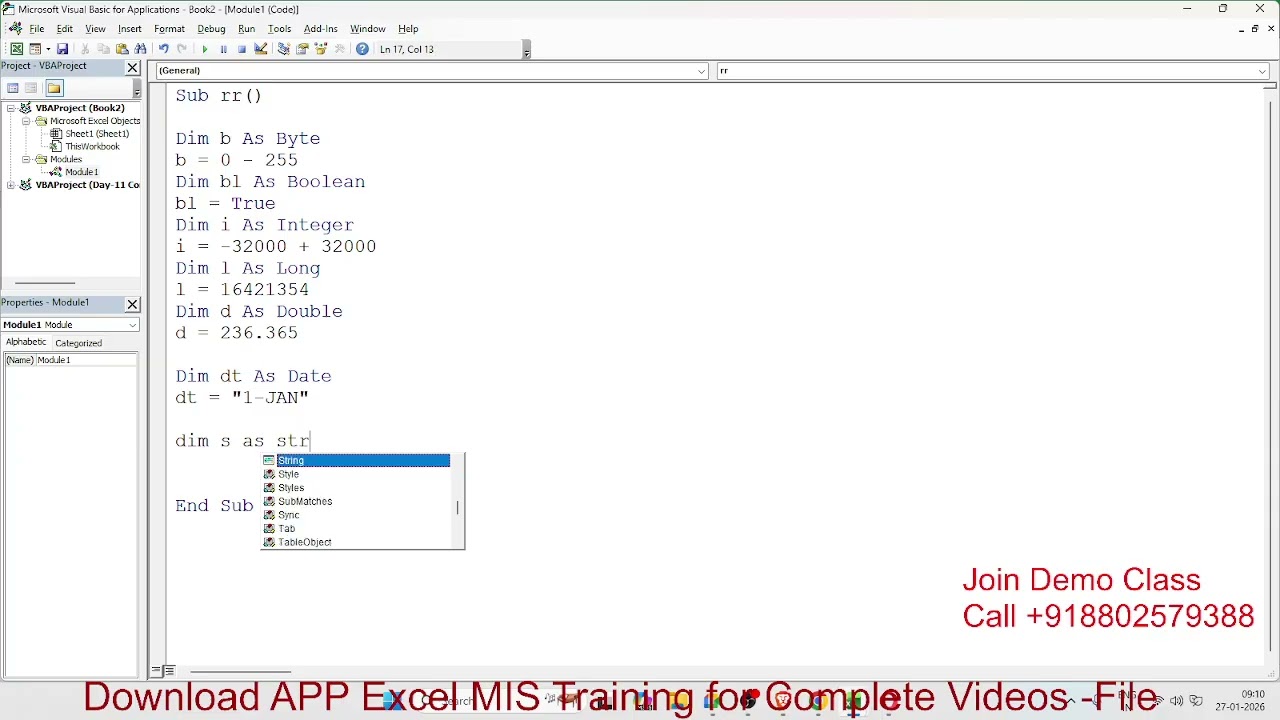Choose Styles from the autocomplete list
This screenshot has width=1280, height=720.
click(356, 488)
